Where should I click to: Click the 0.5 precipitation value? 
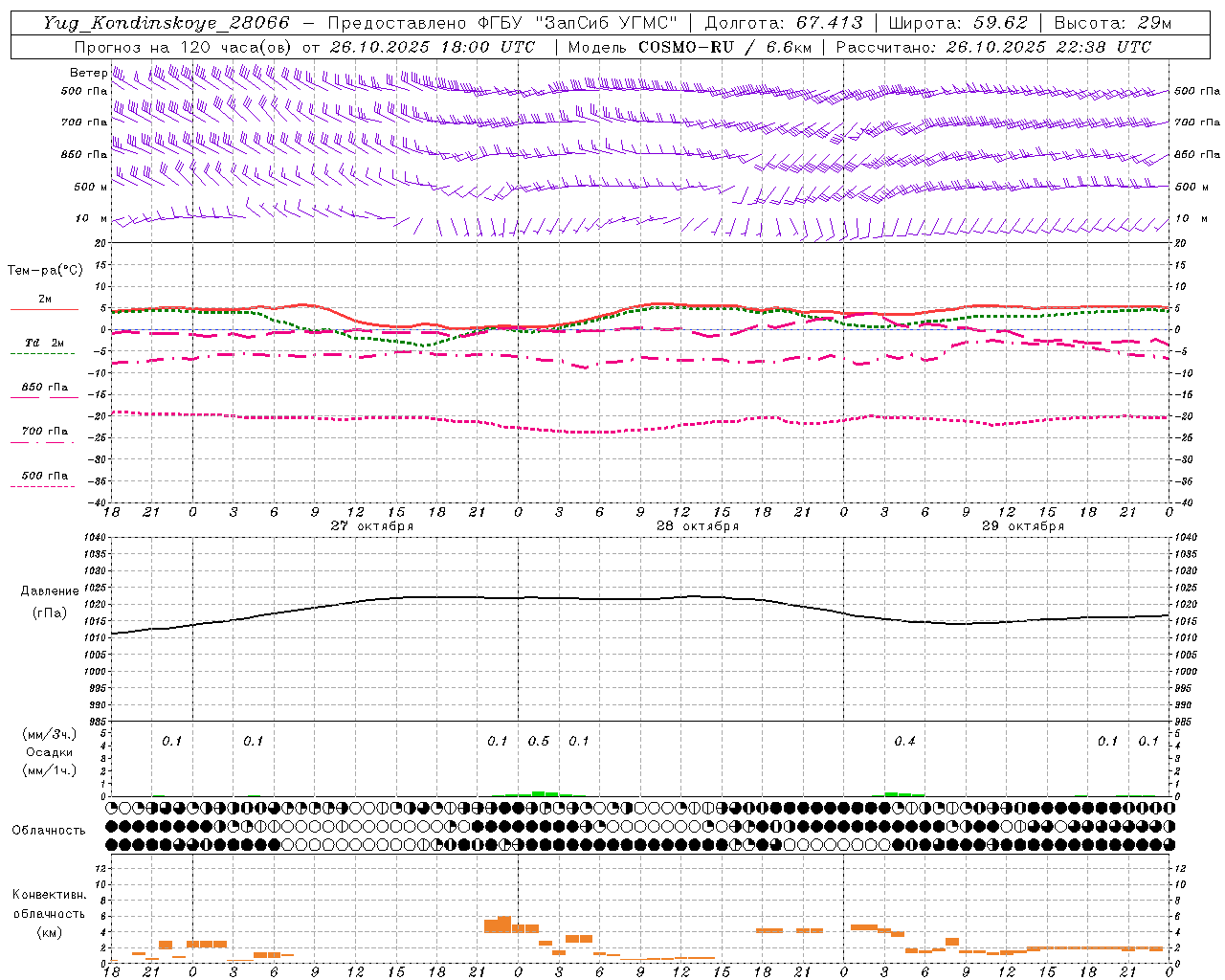coord(539,741)
